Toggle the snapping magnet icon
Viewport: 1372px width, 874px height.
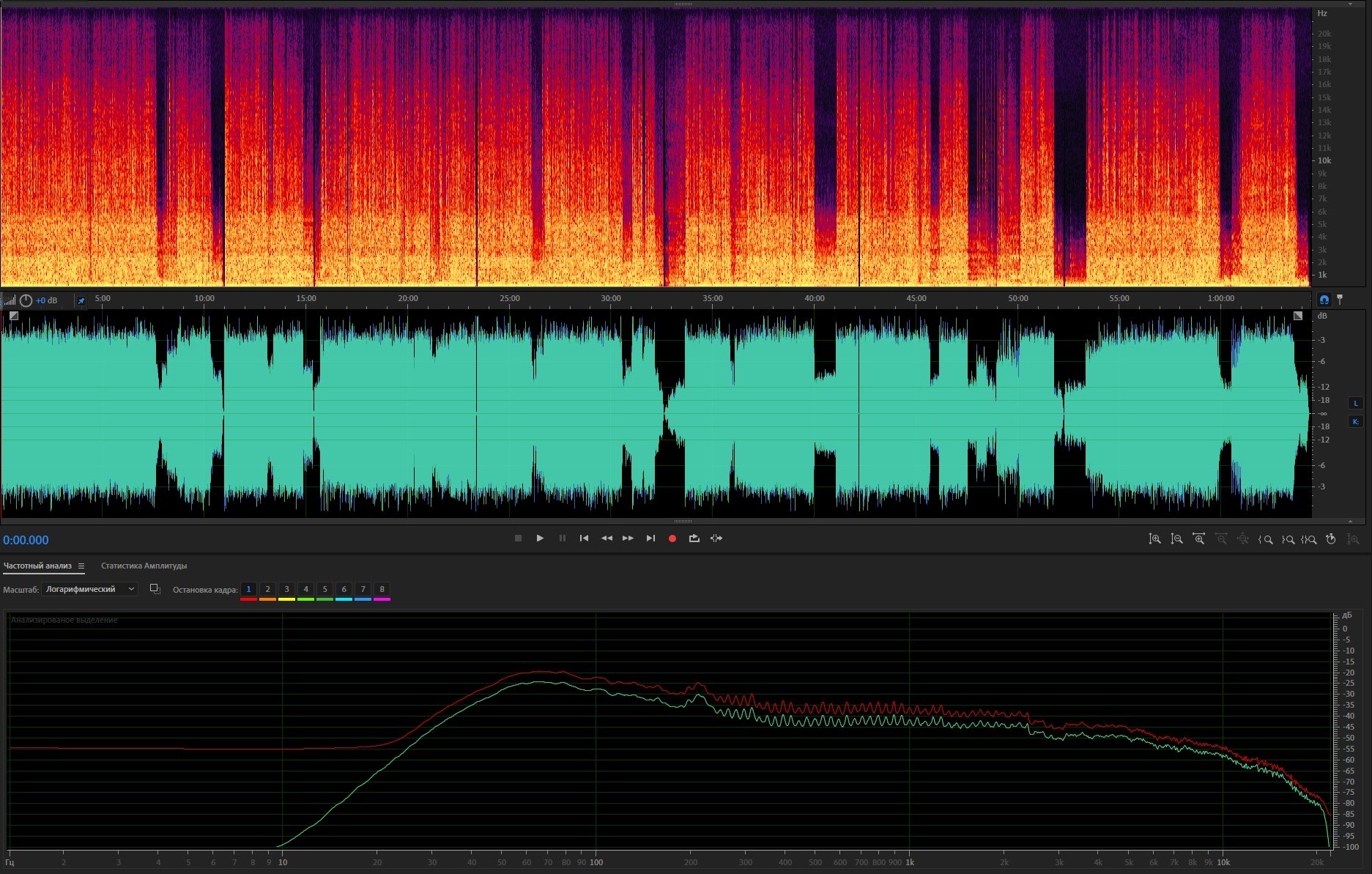[x=1324, y=299]
